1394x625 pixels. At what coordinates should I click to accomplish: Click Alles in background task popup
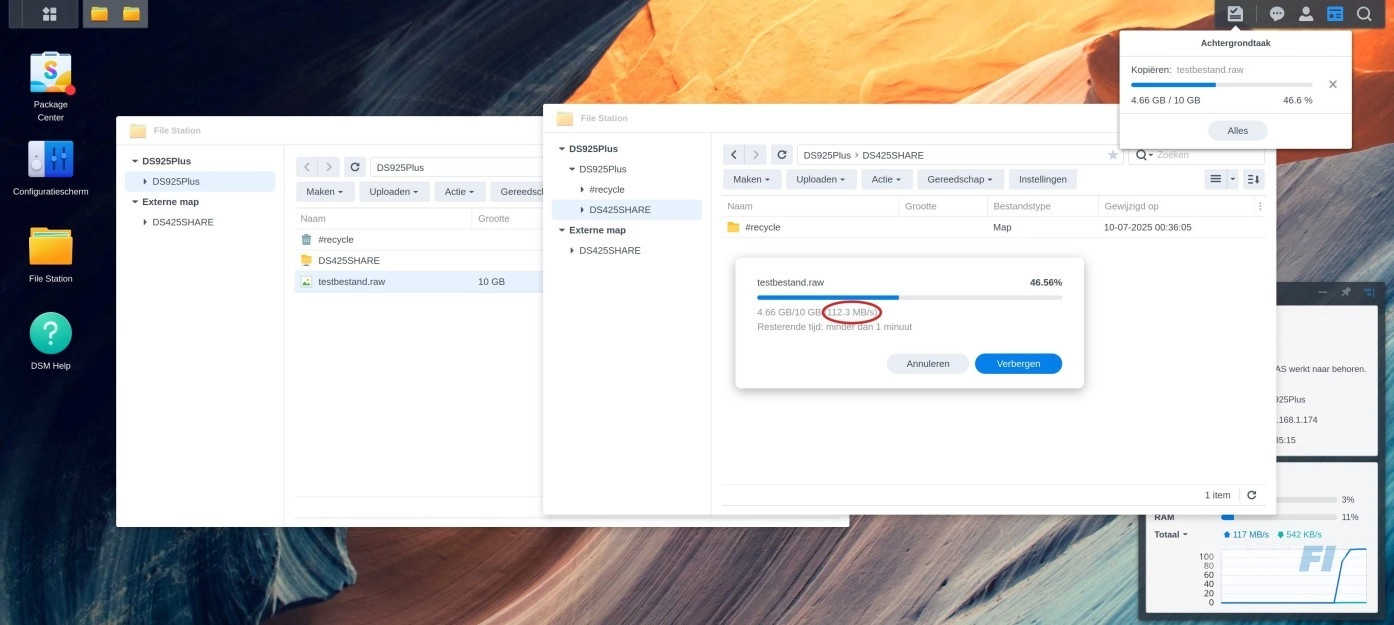pos(1237,130)
